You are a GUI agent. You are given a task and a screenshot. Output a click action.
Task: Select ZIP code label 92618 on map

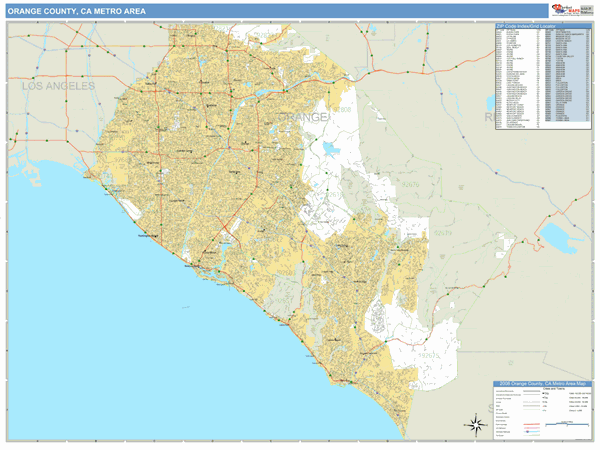coord(334,195)
